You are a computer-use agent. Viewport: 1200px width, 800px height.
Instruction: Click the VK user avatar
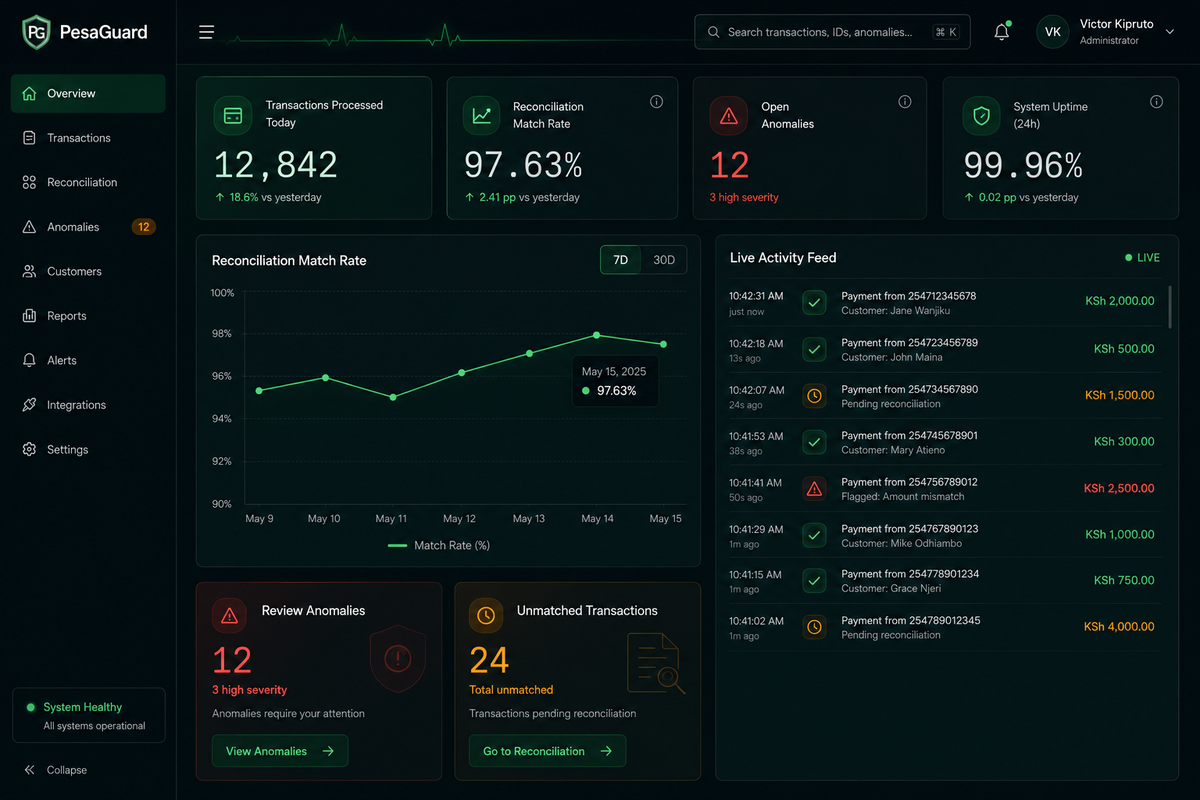1053,32
